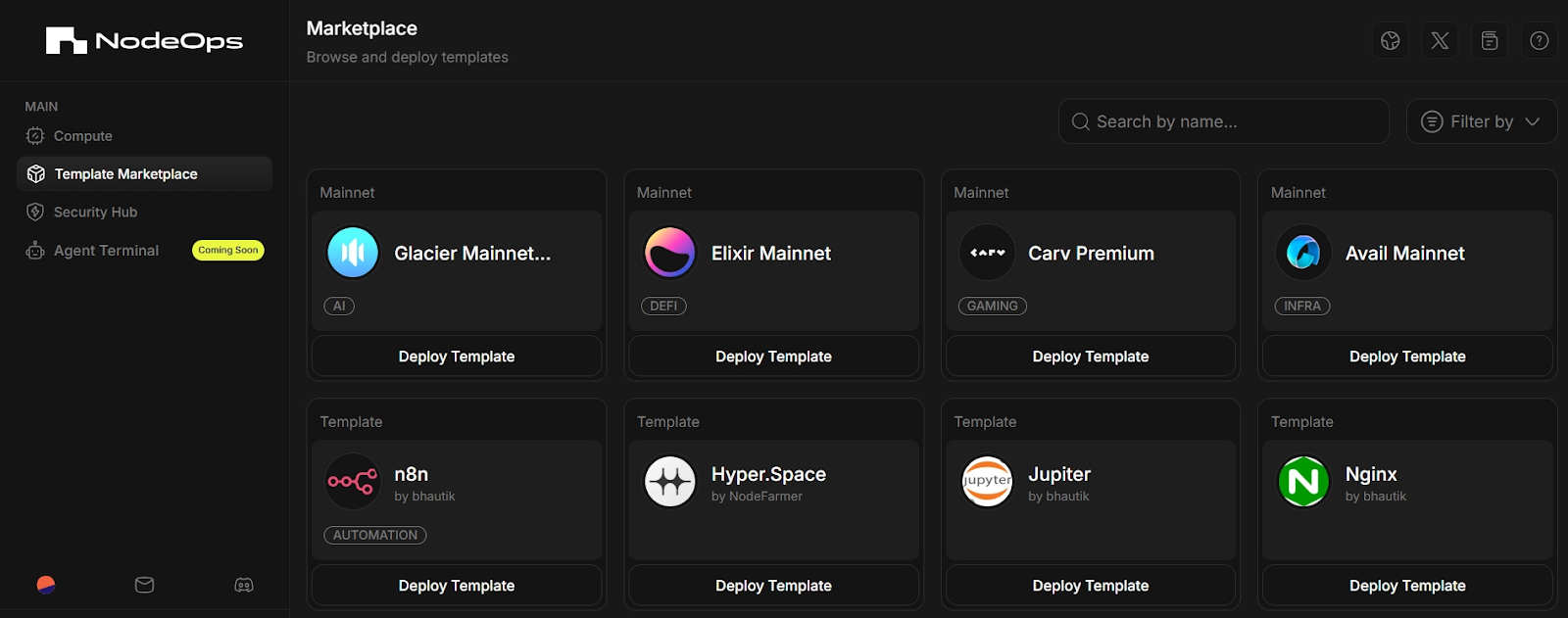The width and height of the screenshot is (1568, 618).
Task: Open Hyper.Space card title
Action: (768, 474)
